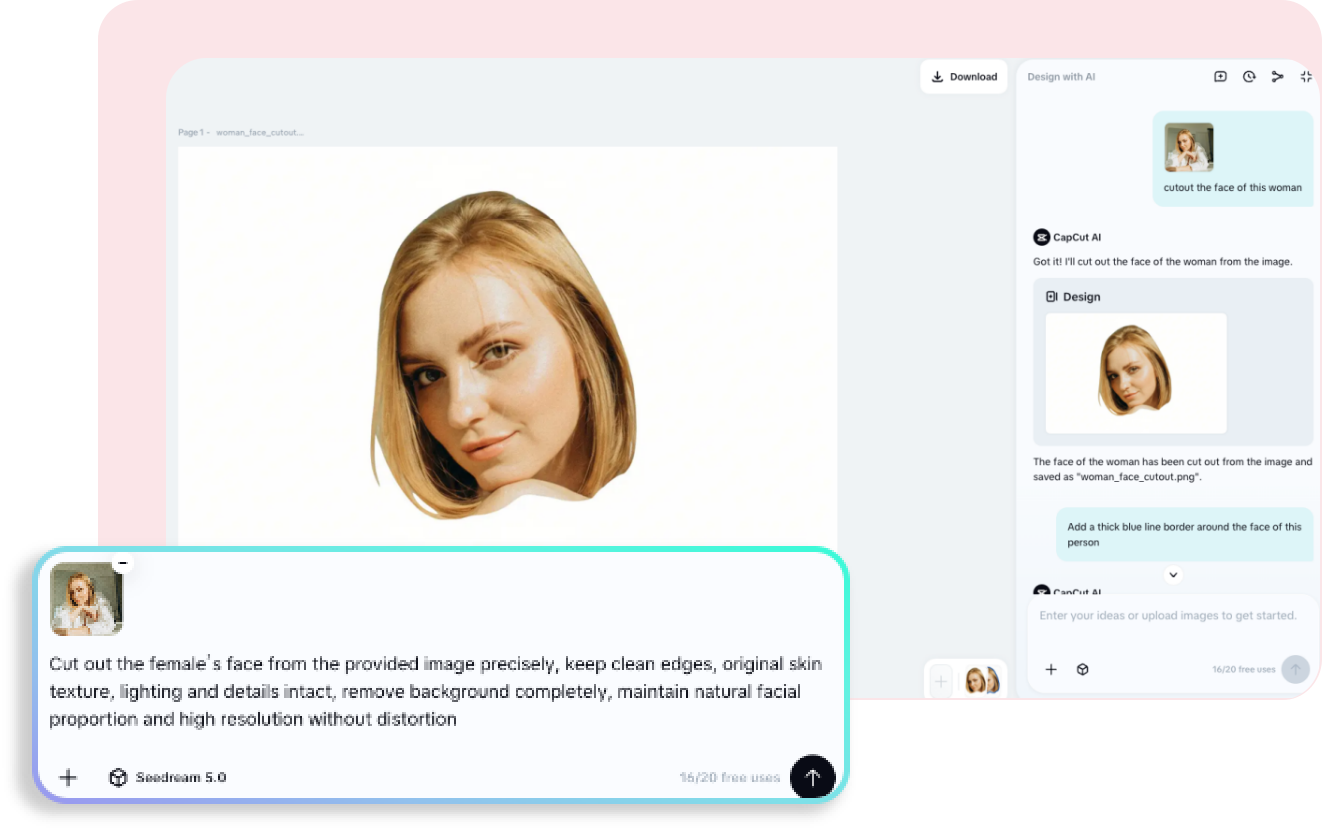Jump to latest messages with the down chevron
Viewport: 1322px width, 832px height.
pos(1174,575)
